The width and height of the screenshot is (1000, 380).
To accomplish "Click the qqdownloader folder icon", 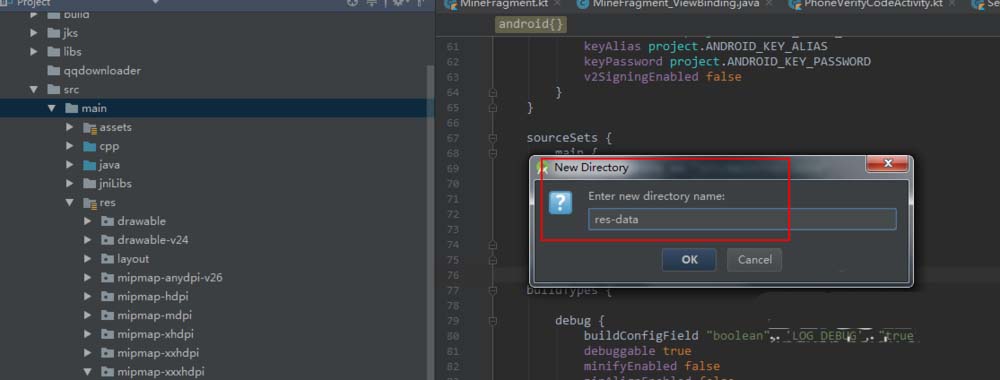I will [x=54, y=70].
